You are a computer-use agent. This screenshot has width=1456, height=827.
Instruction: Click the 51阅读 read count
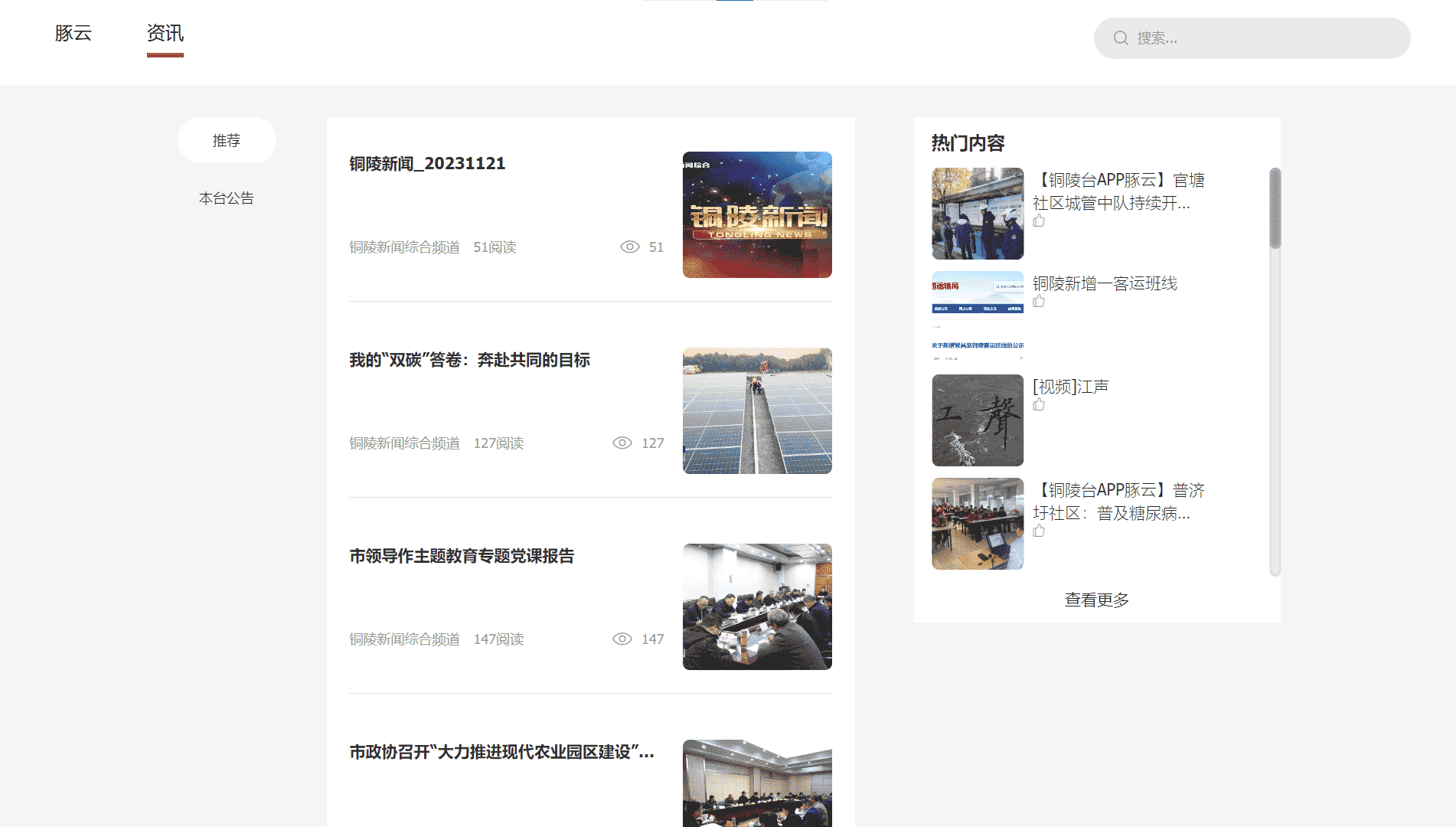495,247
